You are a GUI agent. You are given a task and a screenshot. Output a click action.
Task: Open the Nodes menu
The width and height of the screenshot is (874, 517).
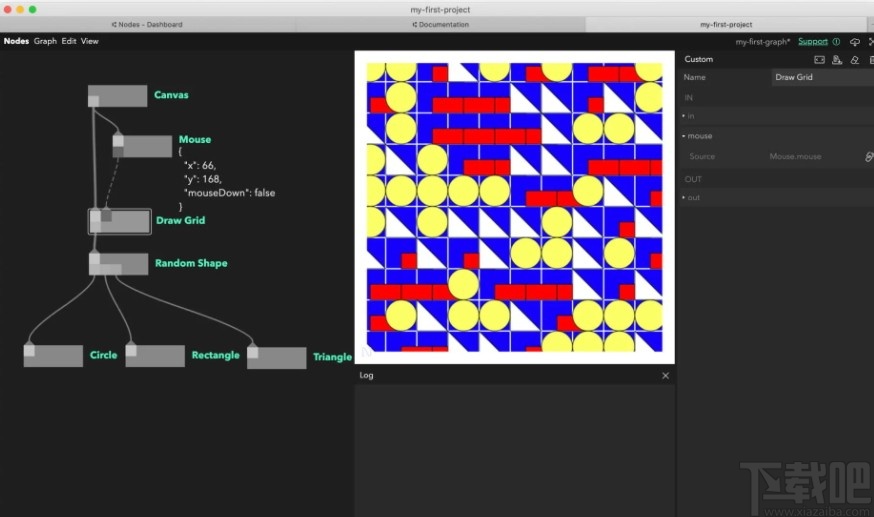pyautogui.click(x=16, y=41)
